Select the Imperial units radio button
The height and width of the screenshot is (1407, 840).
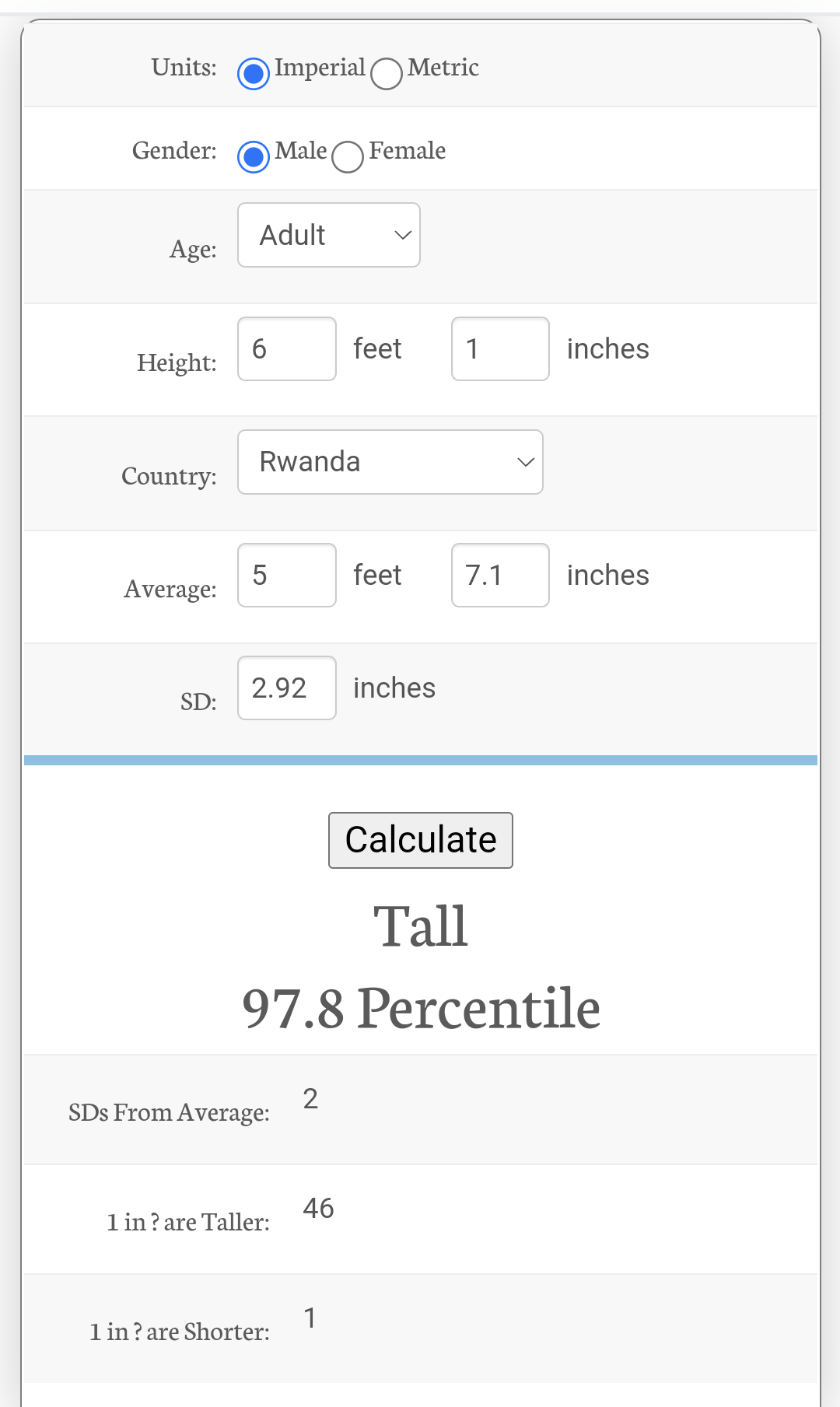coord(254,74)
